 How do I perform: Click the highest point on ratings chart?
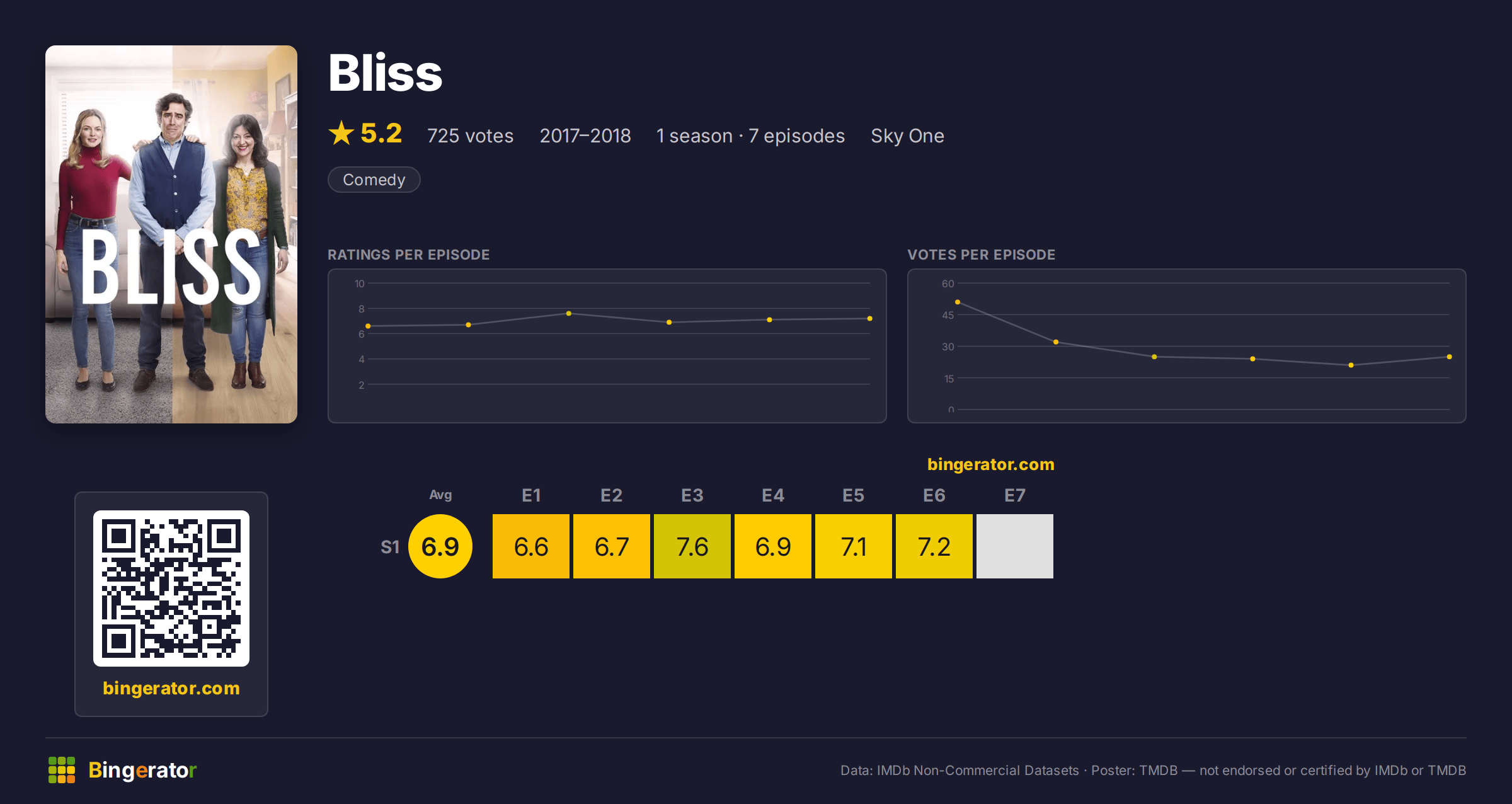pos(569,313)
